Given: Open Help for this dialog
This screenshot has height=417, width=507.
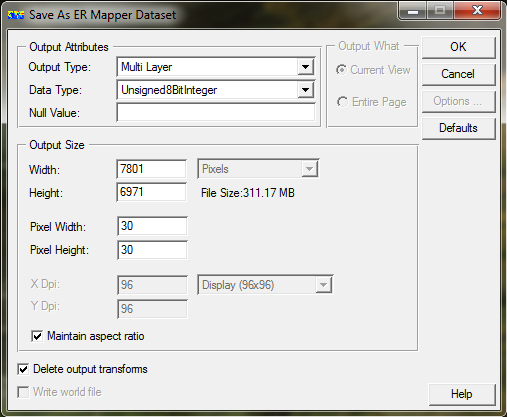Looking at the screenshot, I should click(x=462, y=394).
